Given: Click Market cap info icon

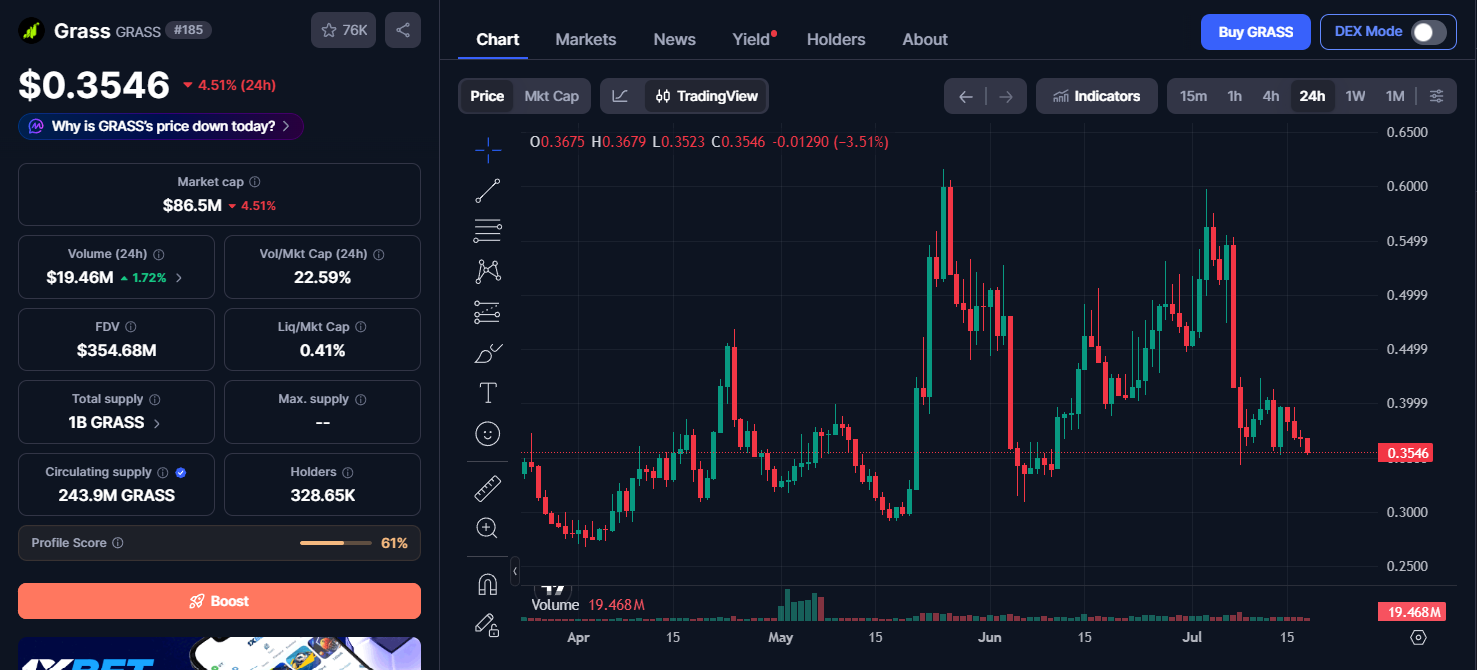Looking at the screenshot, I should click(x=255, y=182).
